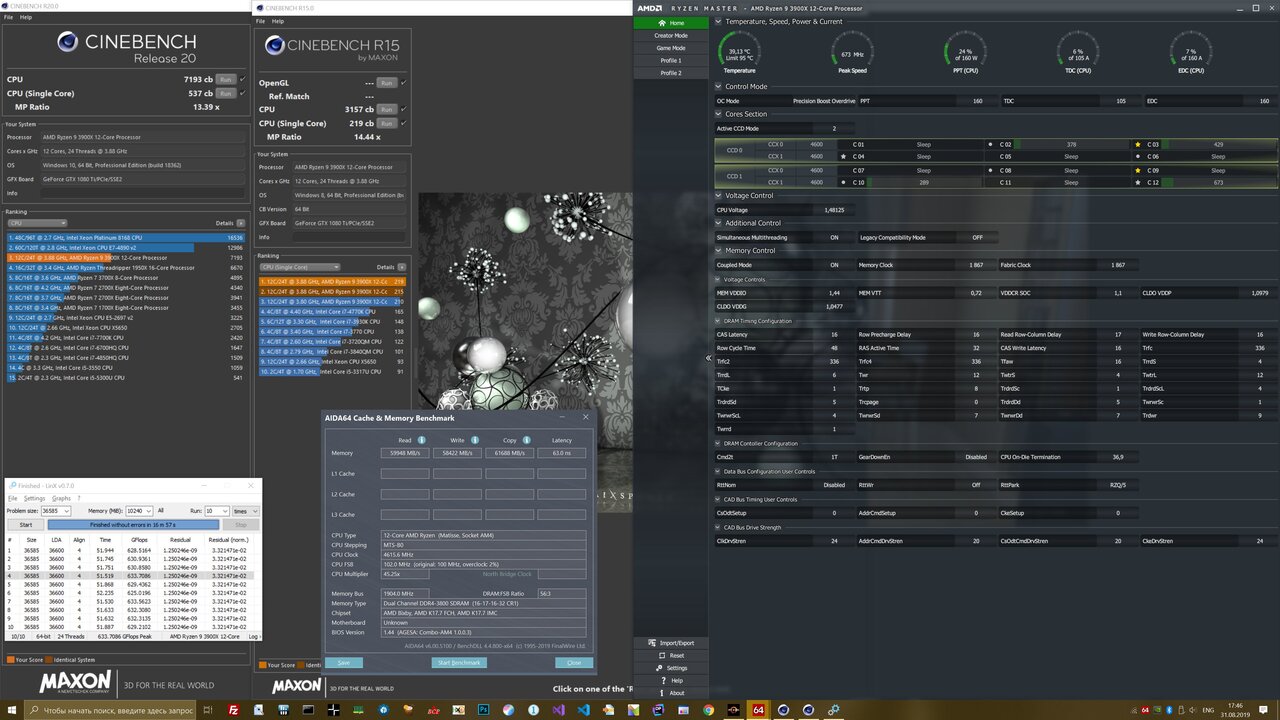Open the Help entry in Ryzen Master
Image resolution: width=1280 pixels, height=720 pixels.
coord(670,680)
